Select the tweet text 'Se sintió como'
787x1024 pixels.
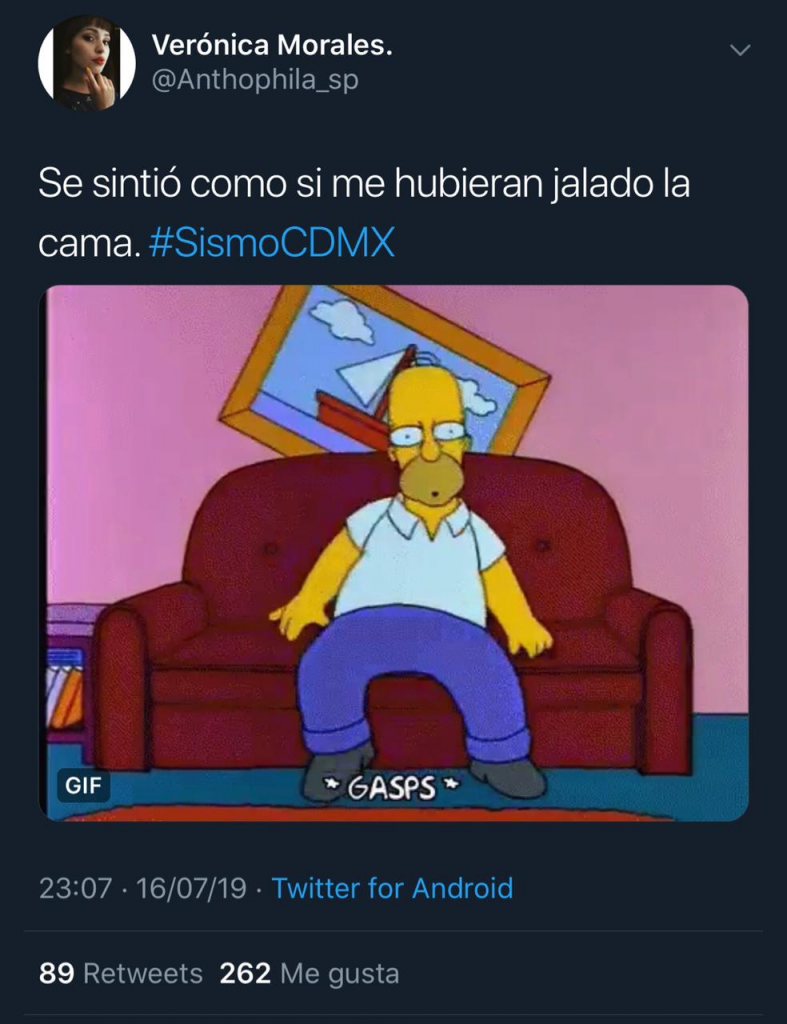point(162,184)
